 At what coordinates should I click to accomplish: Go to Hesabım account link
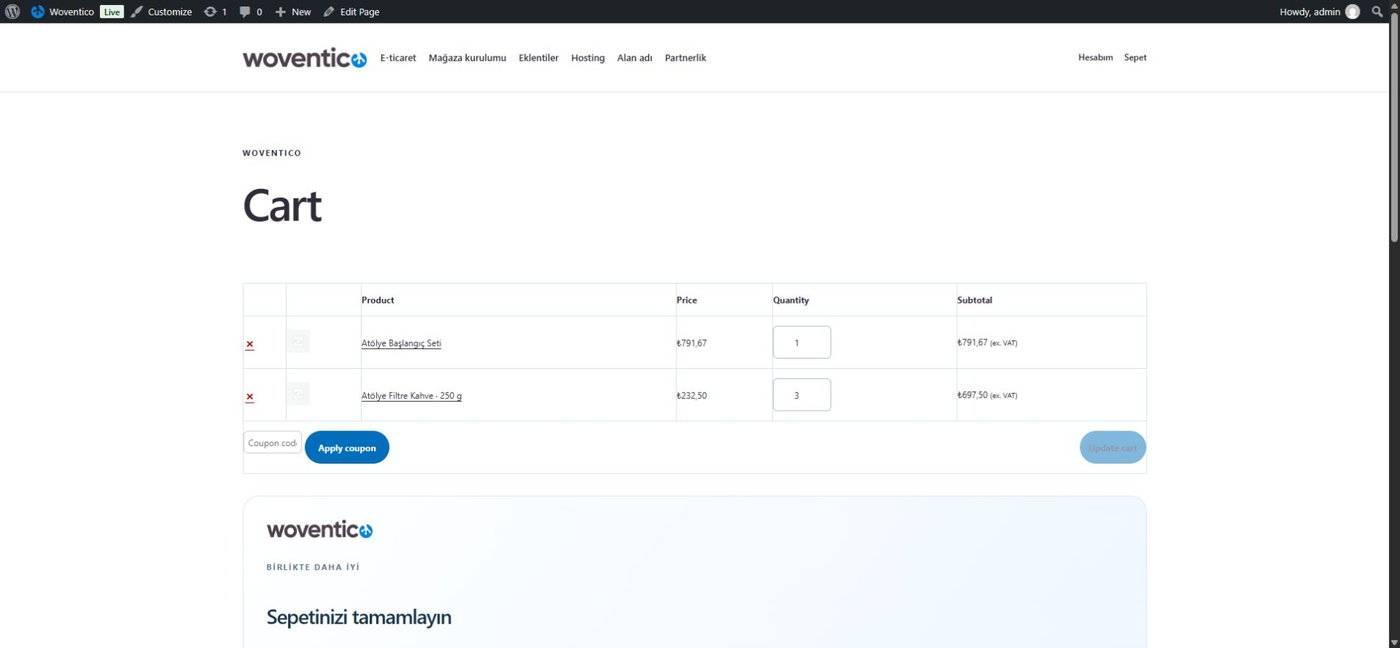point(1095,58)
